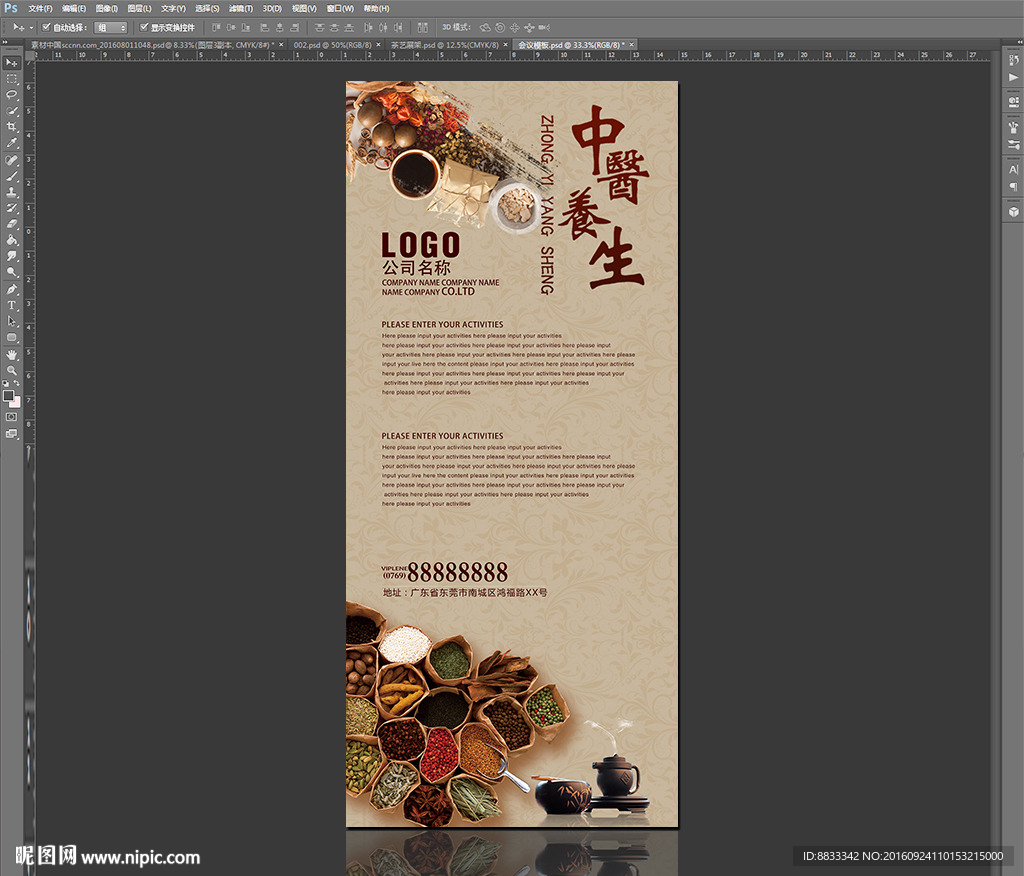1024x876 pixels.
Task: Open the History panel icon
Action: pos(1014,60)
